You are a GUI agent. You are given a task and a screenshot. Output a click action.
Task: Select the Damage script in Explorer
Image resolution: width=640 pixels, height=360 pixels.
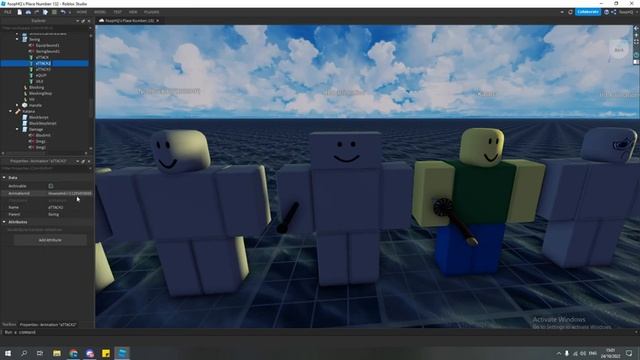point(36,129)
